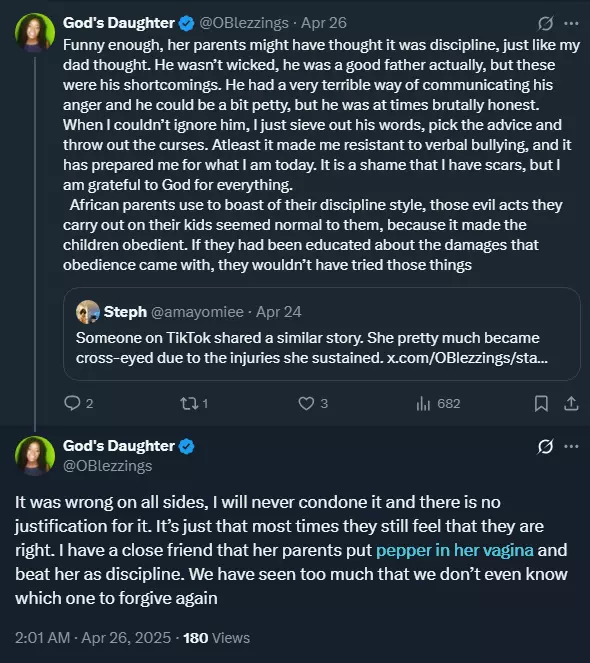Open quoted tweet by Steph @amayomiee
Image resolution: width=590 pixels, height=663 pixels.
pos(321,334)
